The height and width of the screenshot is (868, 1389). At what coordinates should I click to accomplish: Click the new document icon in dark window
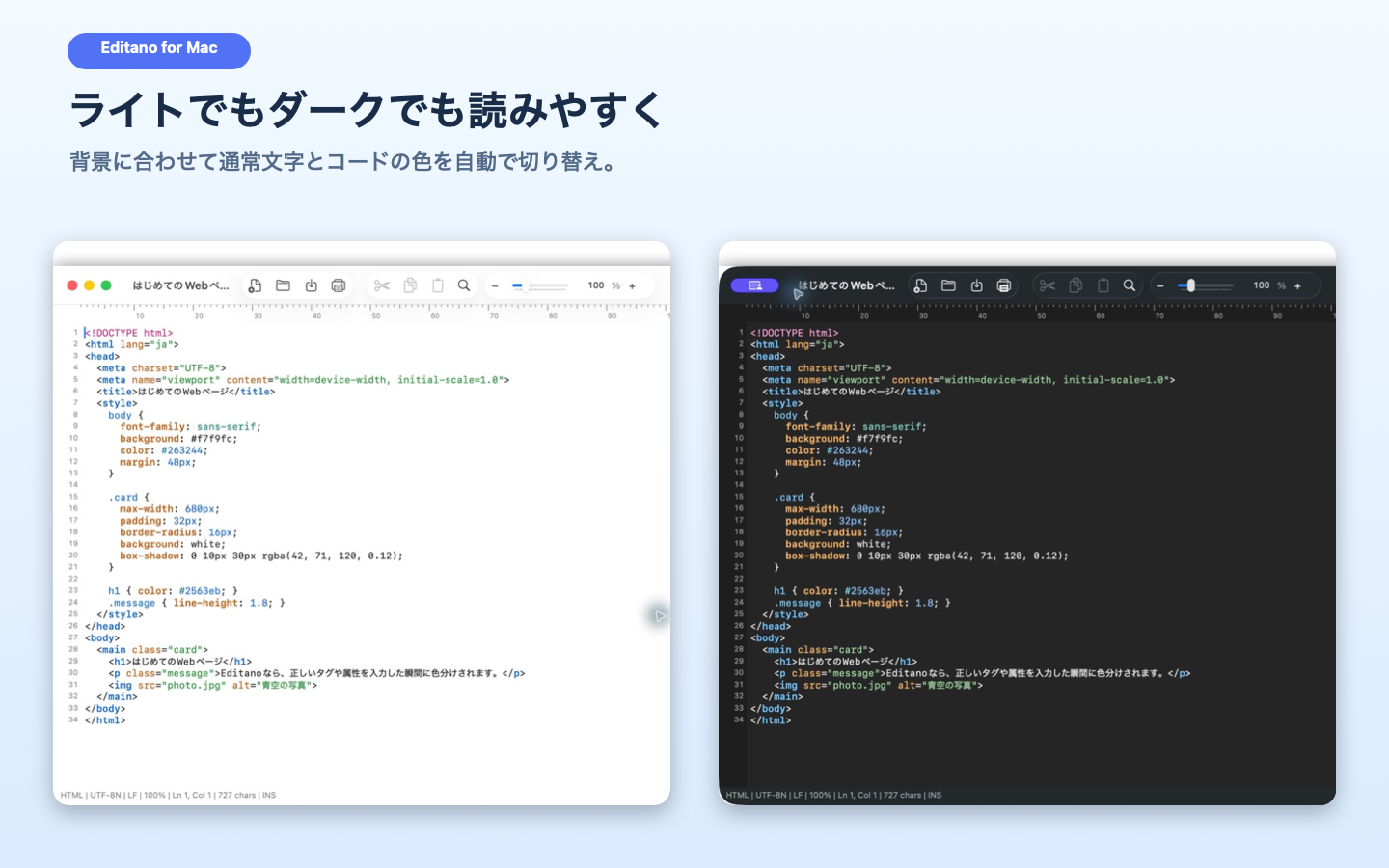point(920,285)
